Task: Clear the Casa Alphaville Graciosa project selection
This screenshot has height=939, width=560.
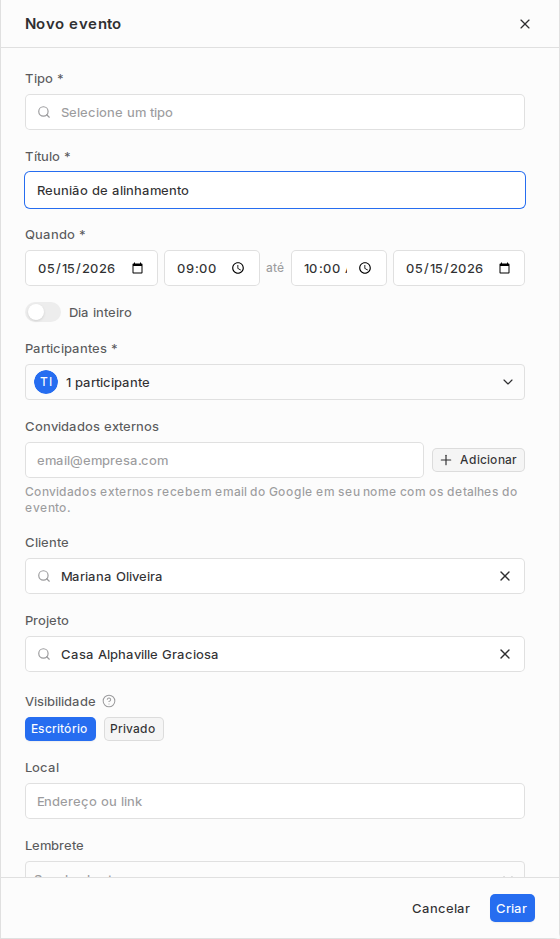Action: 505,654
